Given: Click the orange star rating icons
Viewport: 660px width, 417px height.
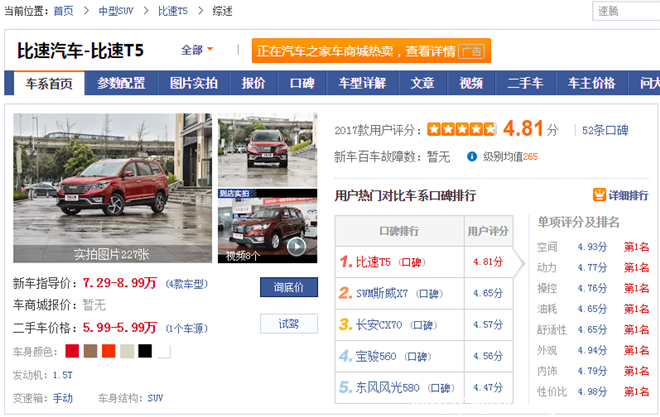Looking at the screenshot, I should click(x=461, y=130).
